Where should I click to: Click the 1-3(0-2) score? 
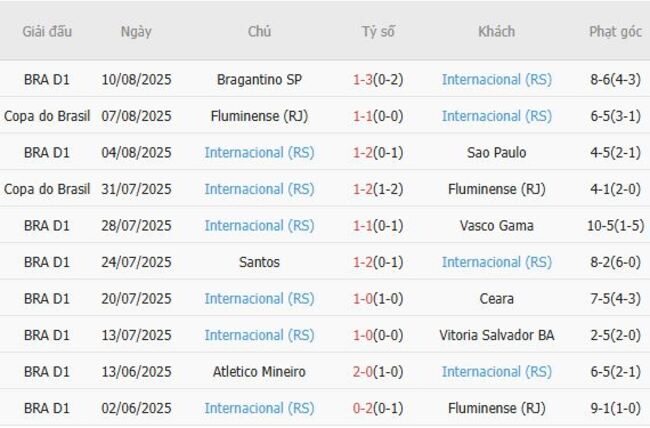(x=378, y=79)
